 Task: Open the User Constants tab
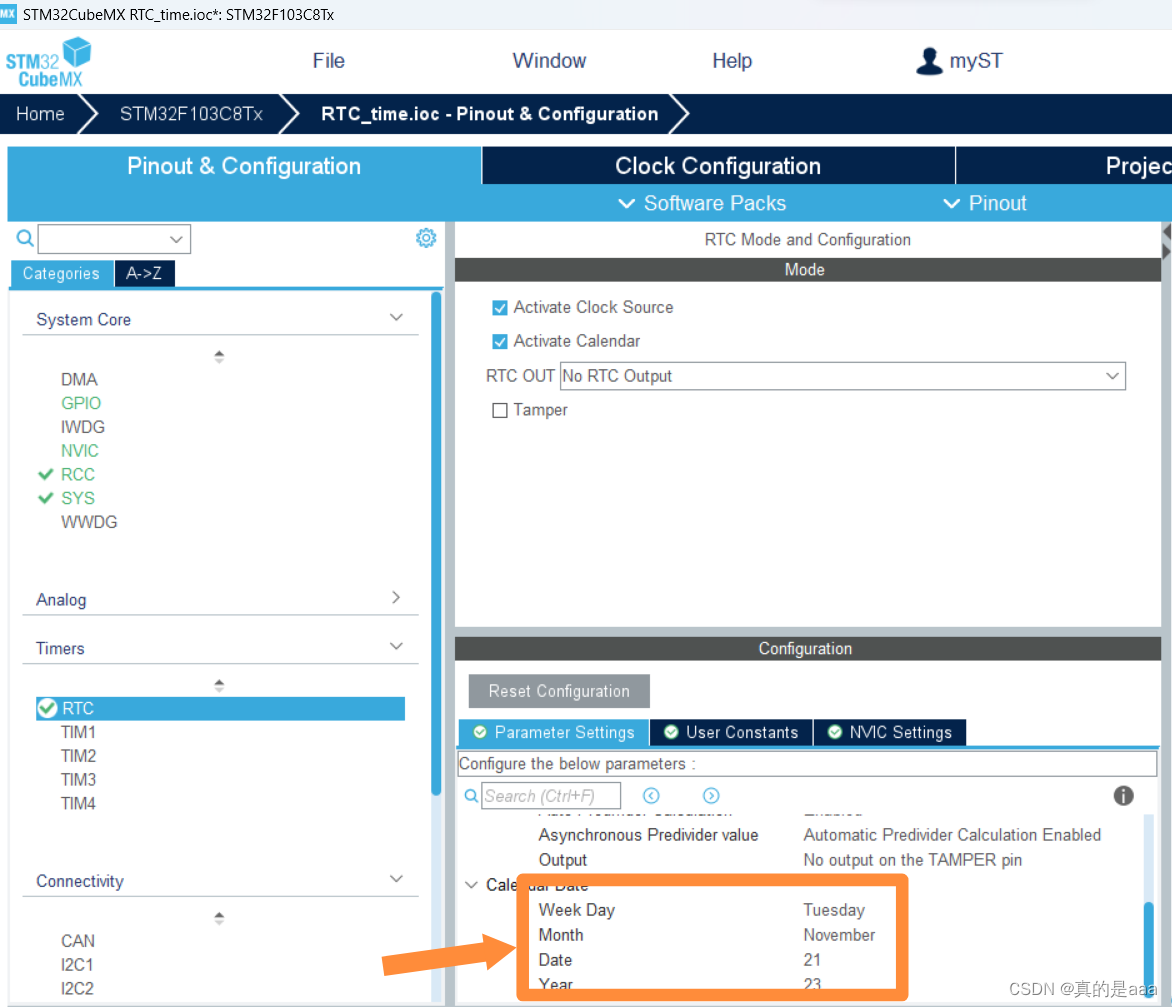pyautogui.click(x=732, y=732)
